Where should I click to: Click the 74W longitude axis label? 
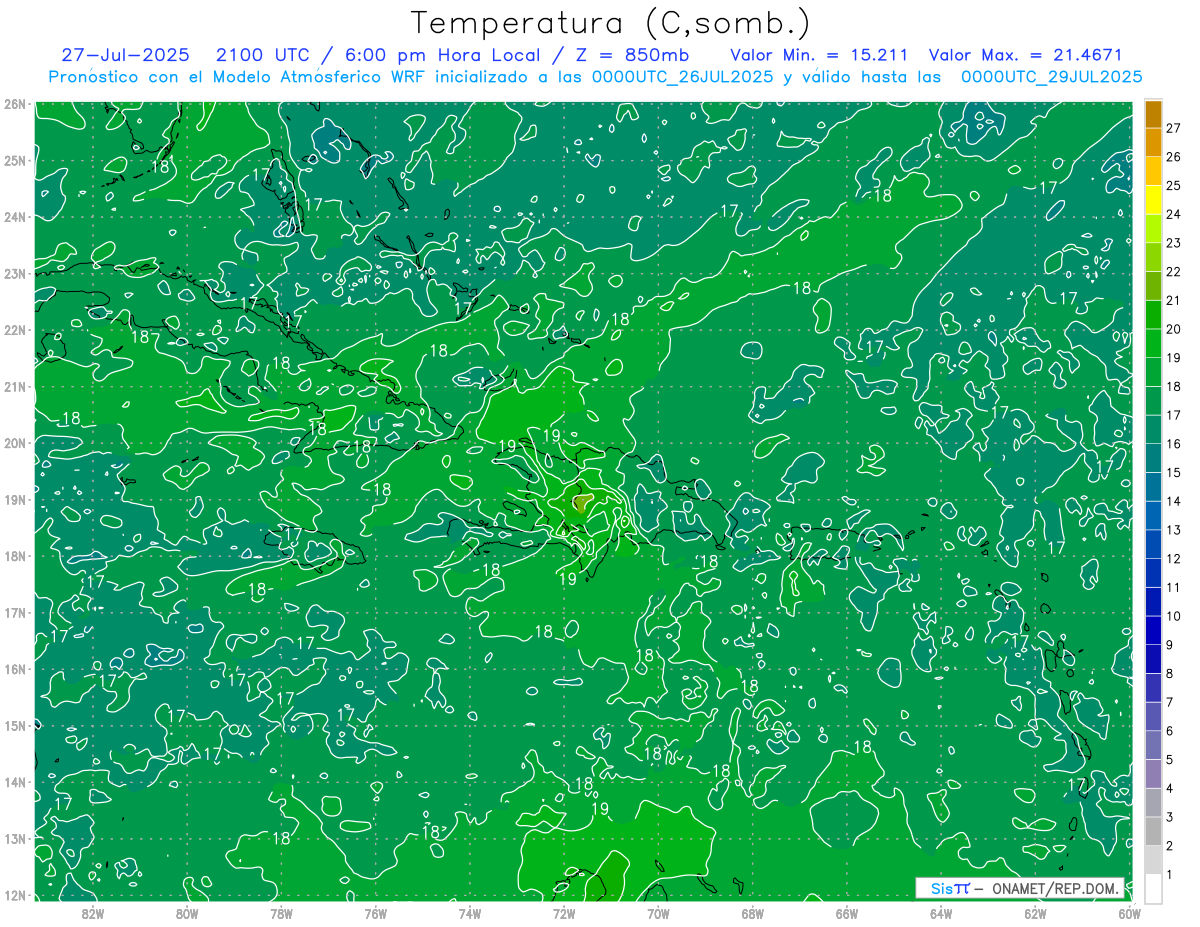[469, 913]
